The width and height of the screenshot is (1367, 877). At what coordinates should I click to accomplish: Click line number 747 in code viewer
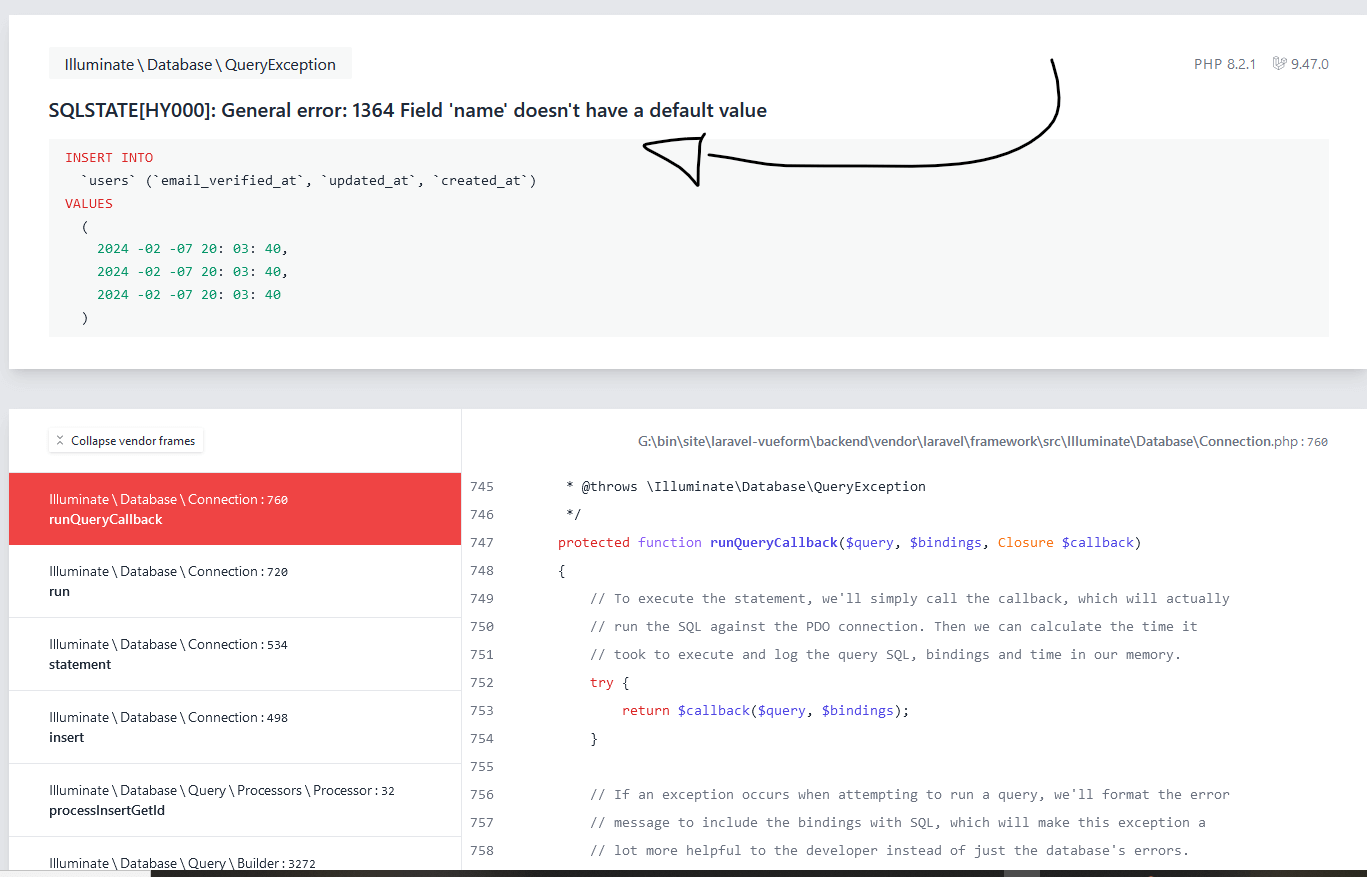482,542
